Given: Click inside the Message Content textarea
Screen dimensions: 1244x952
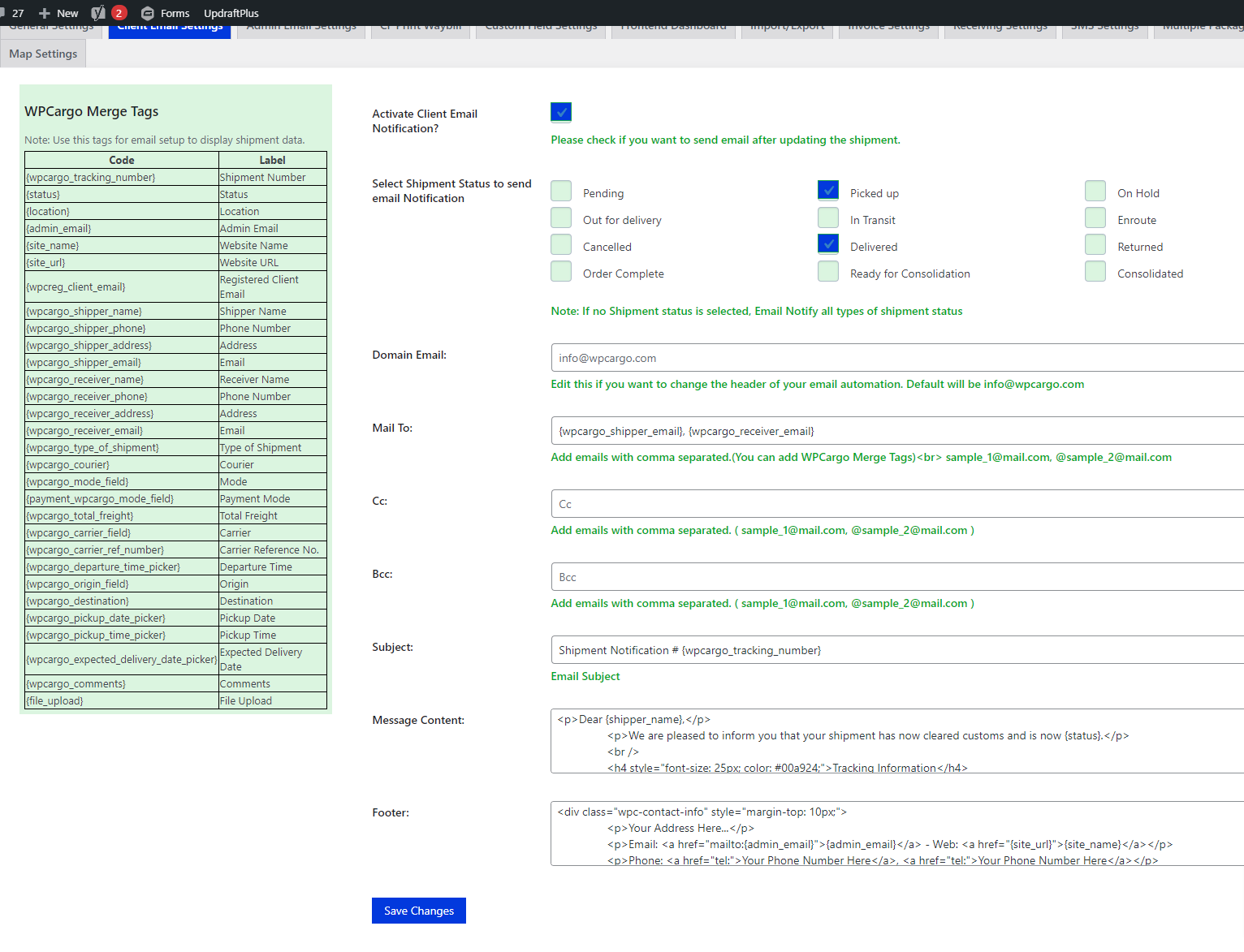Looking at the screenshot, I should 893,742.
